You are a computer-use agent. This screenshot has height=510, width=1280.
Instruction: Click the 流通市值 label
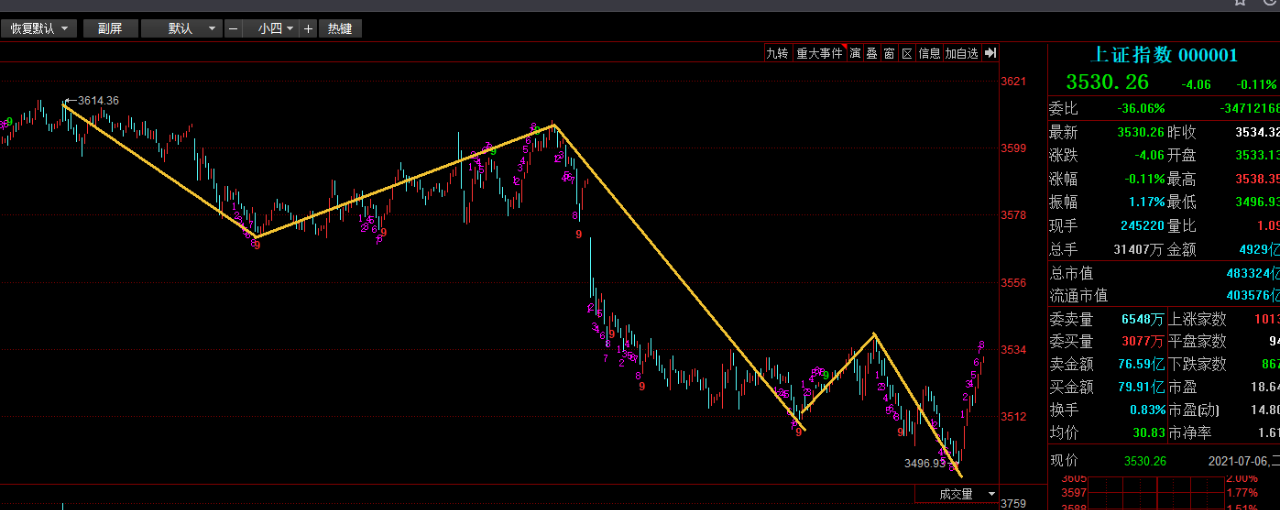click(1078, 295)
